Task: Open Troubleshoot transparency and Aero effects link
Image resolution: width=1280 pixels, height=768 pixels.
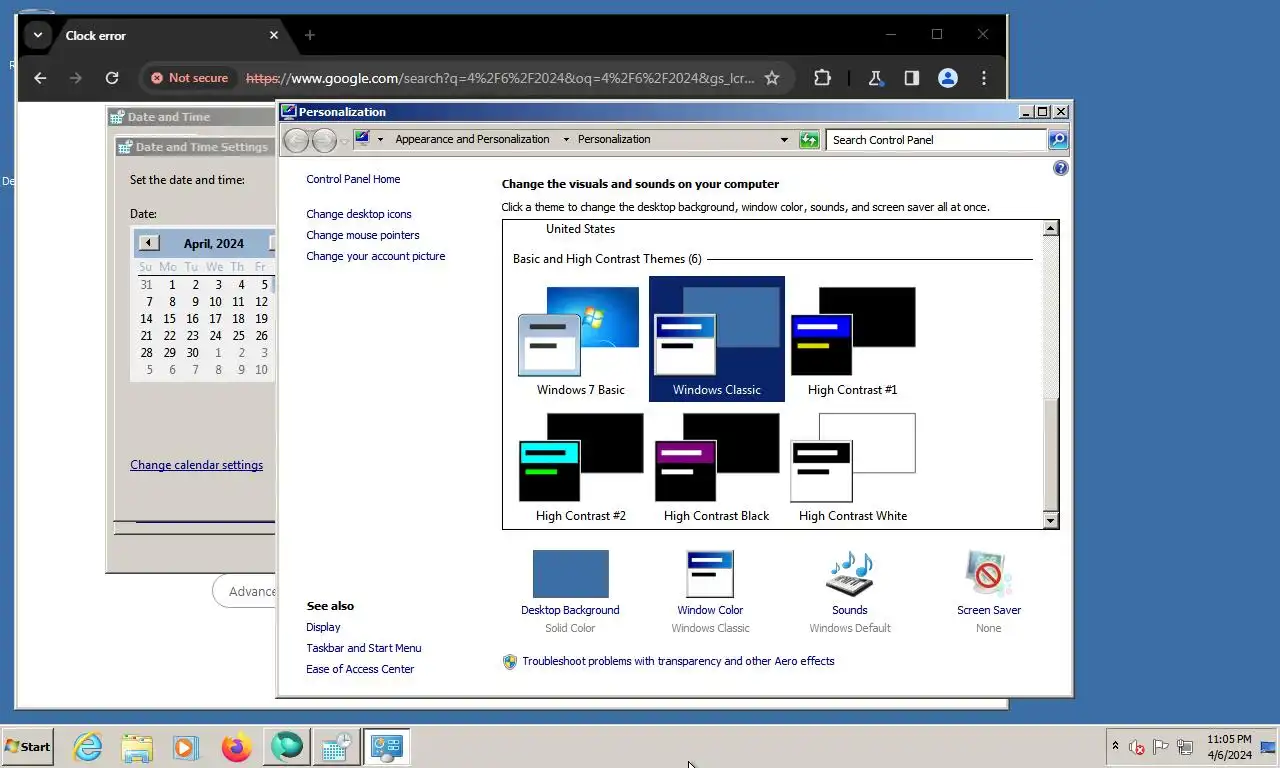Action: click(x=678, y=661)
